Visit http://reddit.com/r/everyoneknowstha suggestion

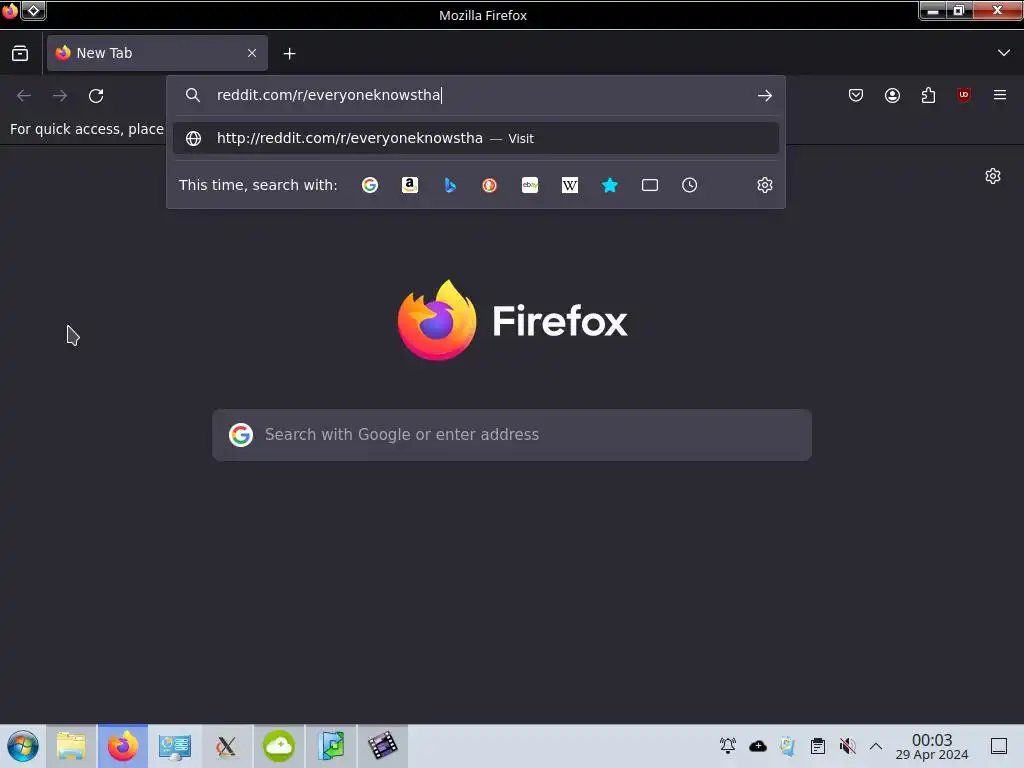[x=475, y=138]
